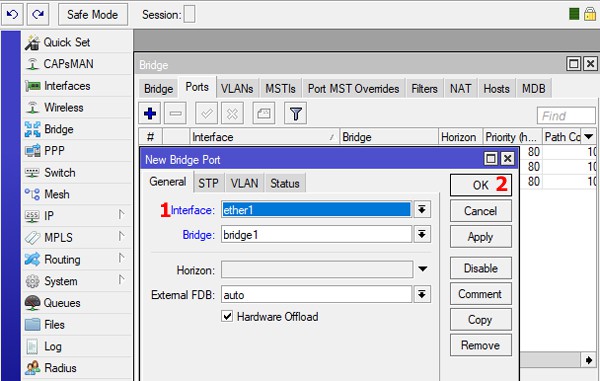
Task: Open Status tab in New Bridge Port
Action: [285, 183]
